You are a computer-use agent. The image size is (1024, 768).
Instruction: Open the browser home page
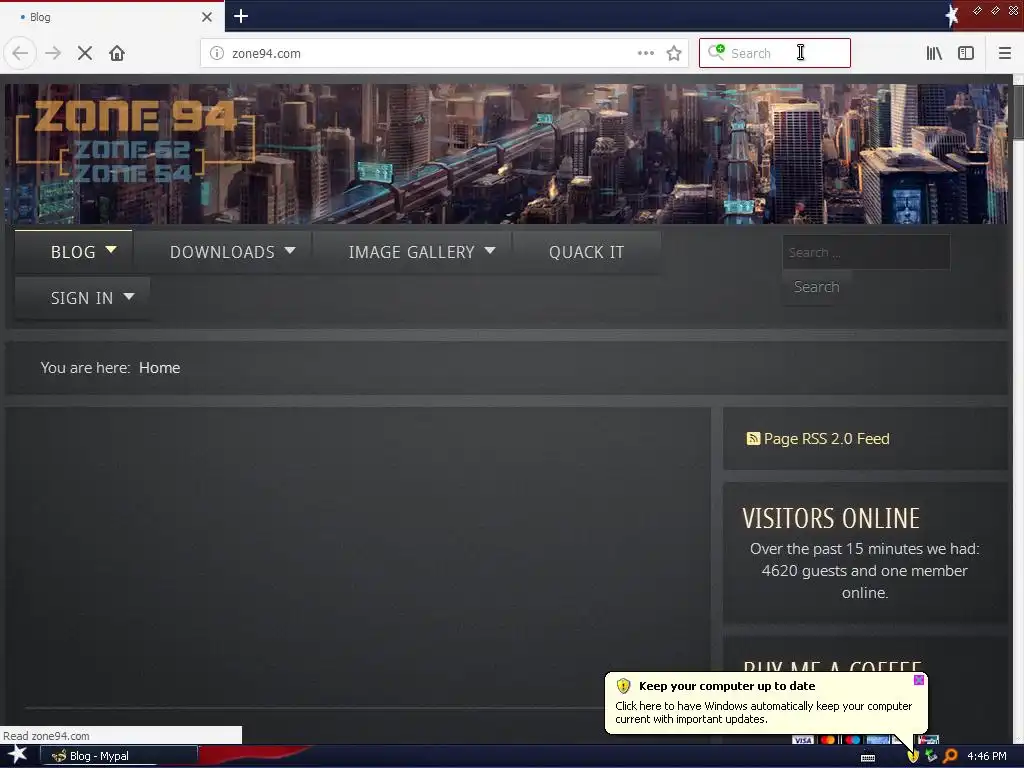117,53
